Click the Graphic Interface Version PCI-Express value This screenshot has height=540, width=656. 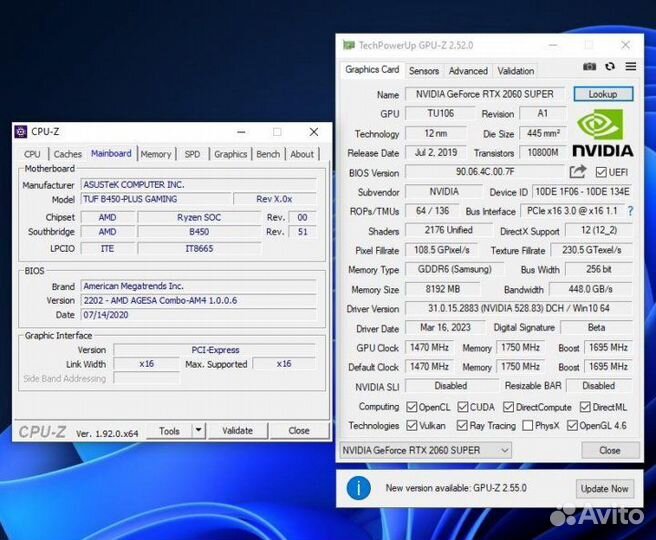[215, 350]
